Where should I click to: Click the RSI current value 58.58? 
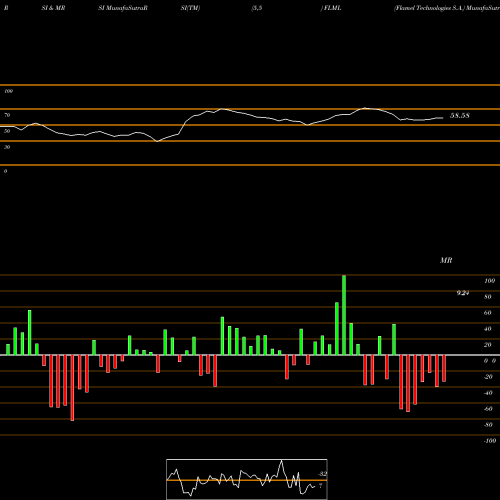[x=460, y=116]
